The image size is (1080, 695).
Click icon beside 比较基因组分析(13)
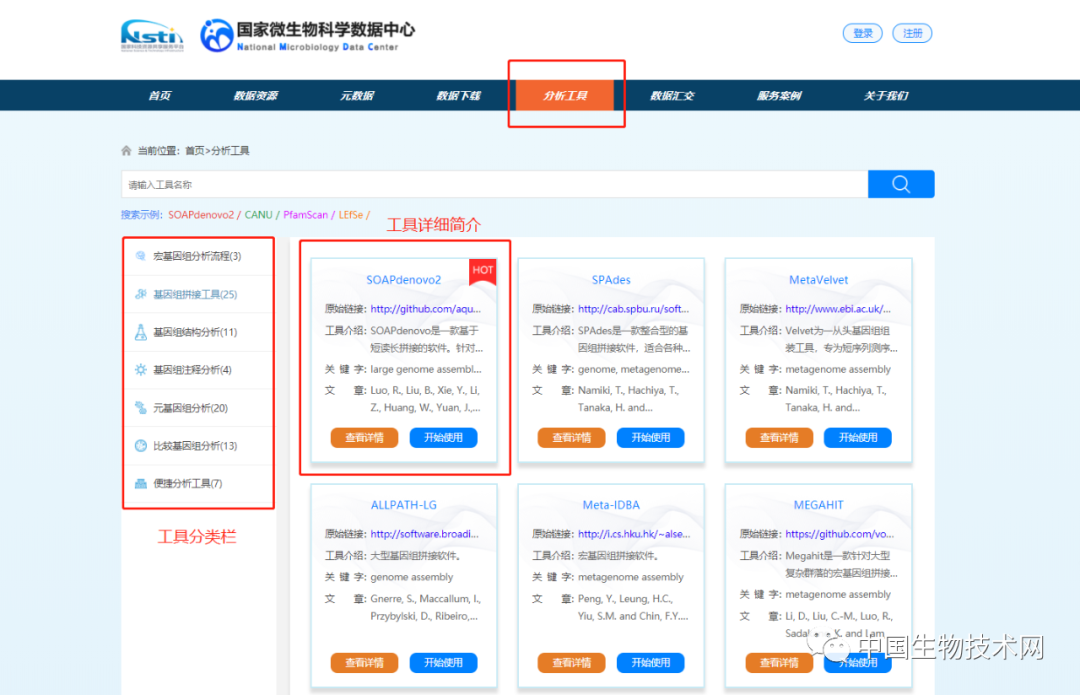pyautogui.click(x=141, y=446)
